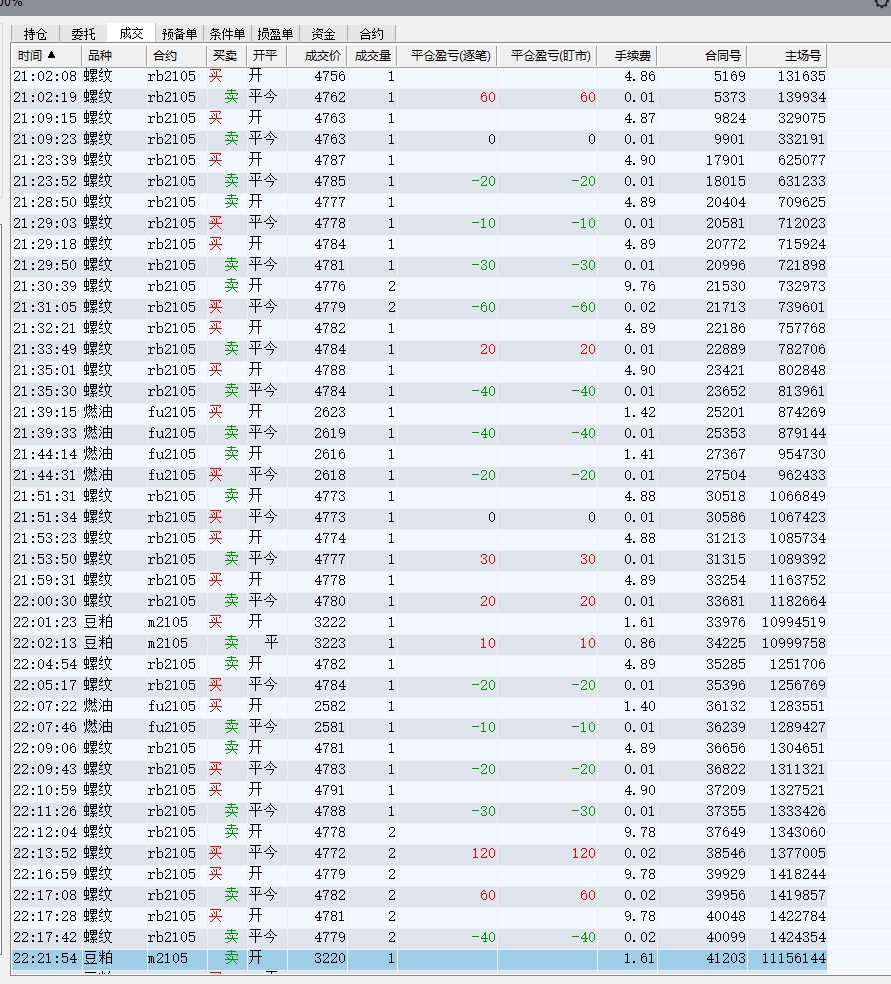Go to the 合约 tab
The height and width of the screenshot is (984, 891).
pyautogui.click(x=371, y=34)
